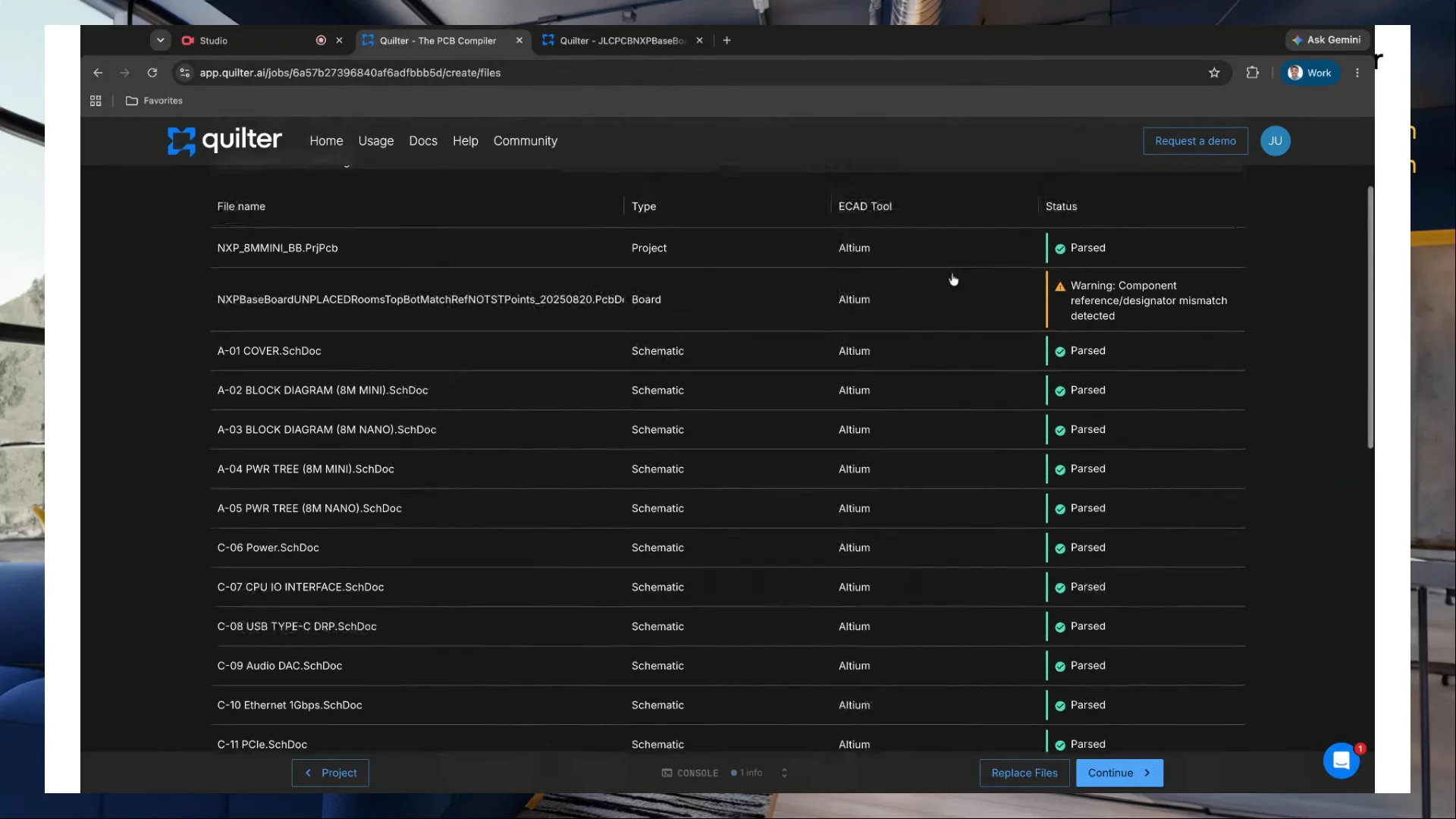The height and width of the screenshot is (819, 1456).
Task: Select A-04 PWR TREE (8M MINI).SchDoc
Action: tap(306, 469)
